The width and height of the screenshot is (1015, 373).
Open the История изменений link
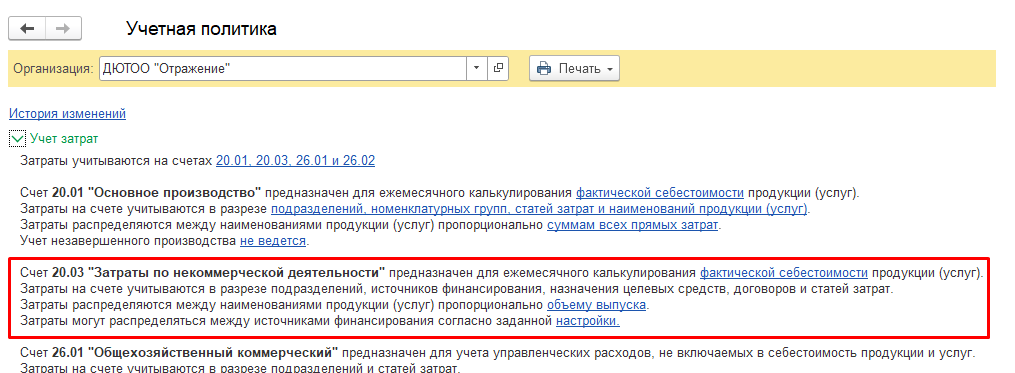tap(67, 114)
